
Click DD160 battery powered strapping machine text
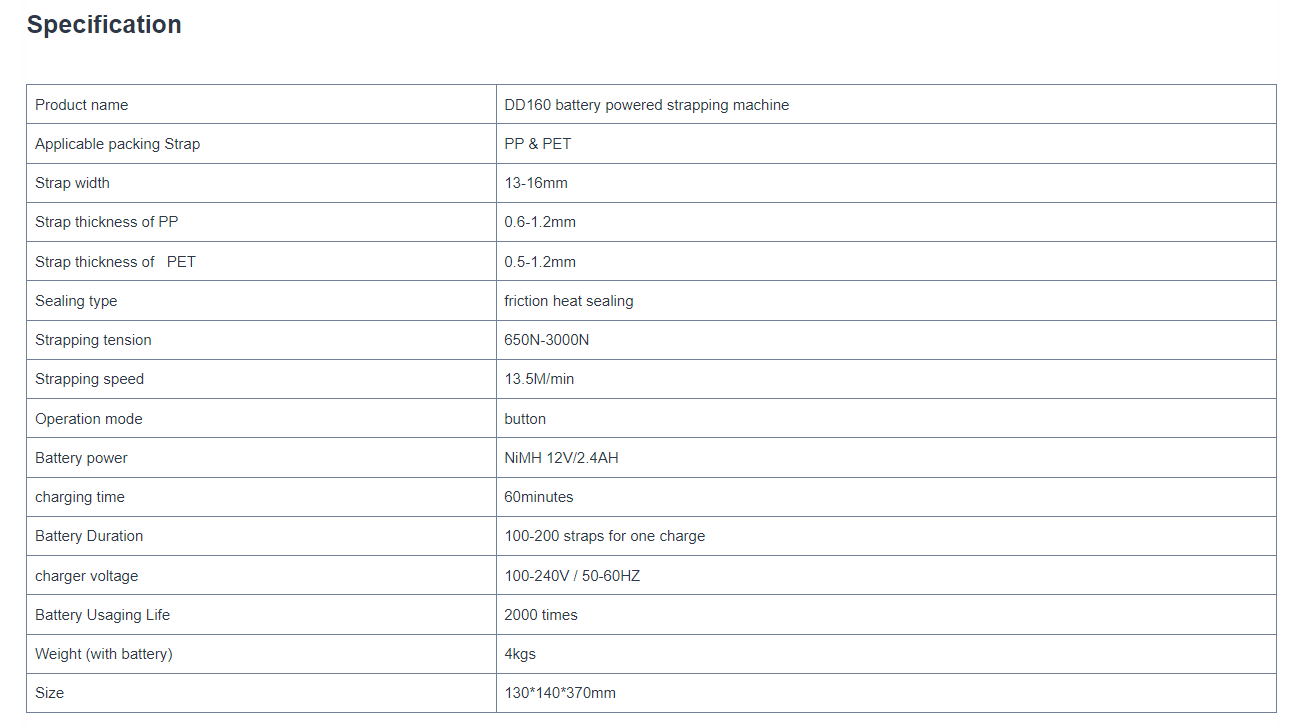tap(646, 105)
